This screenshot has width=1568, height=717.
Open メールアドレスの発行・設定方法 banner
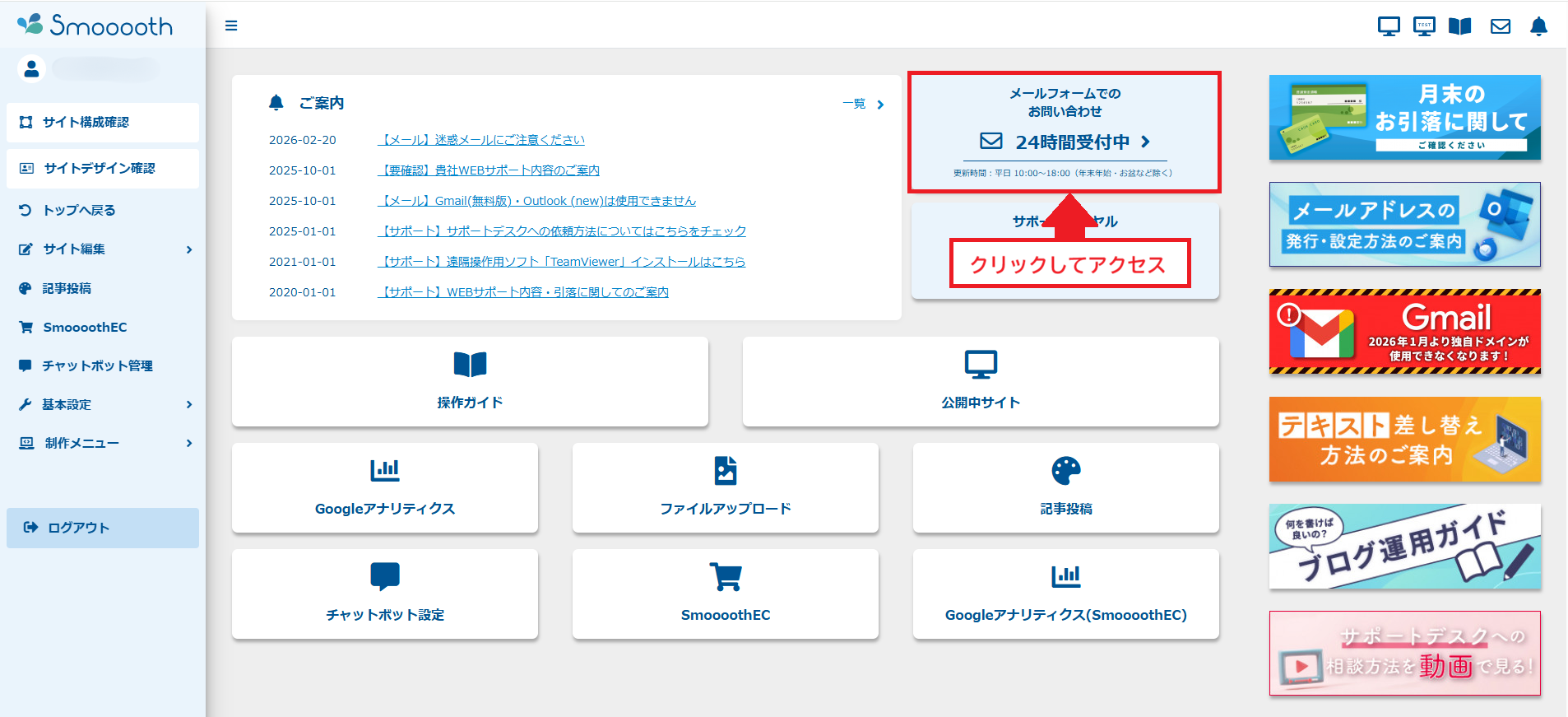point(1404,224)
